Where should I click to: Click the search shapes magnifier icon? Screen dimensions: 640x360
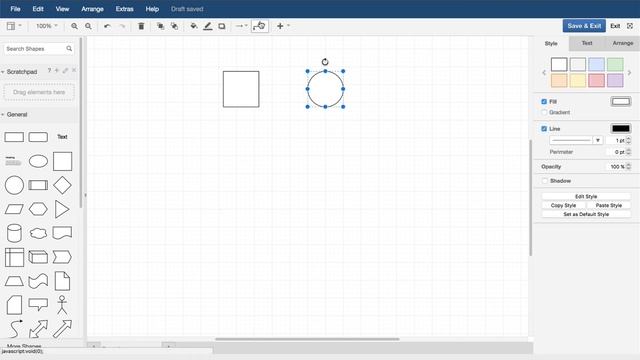coord(69,49)
